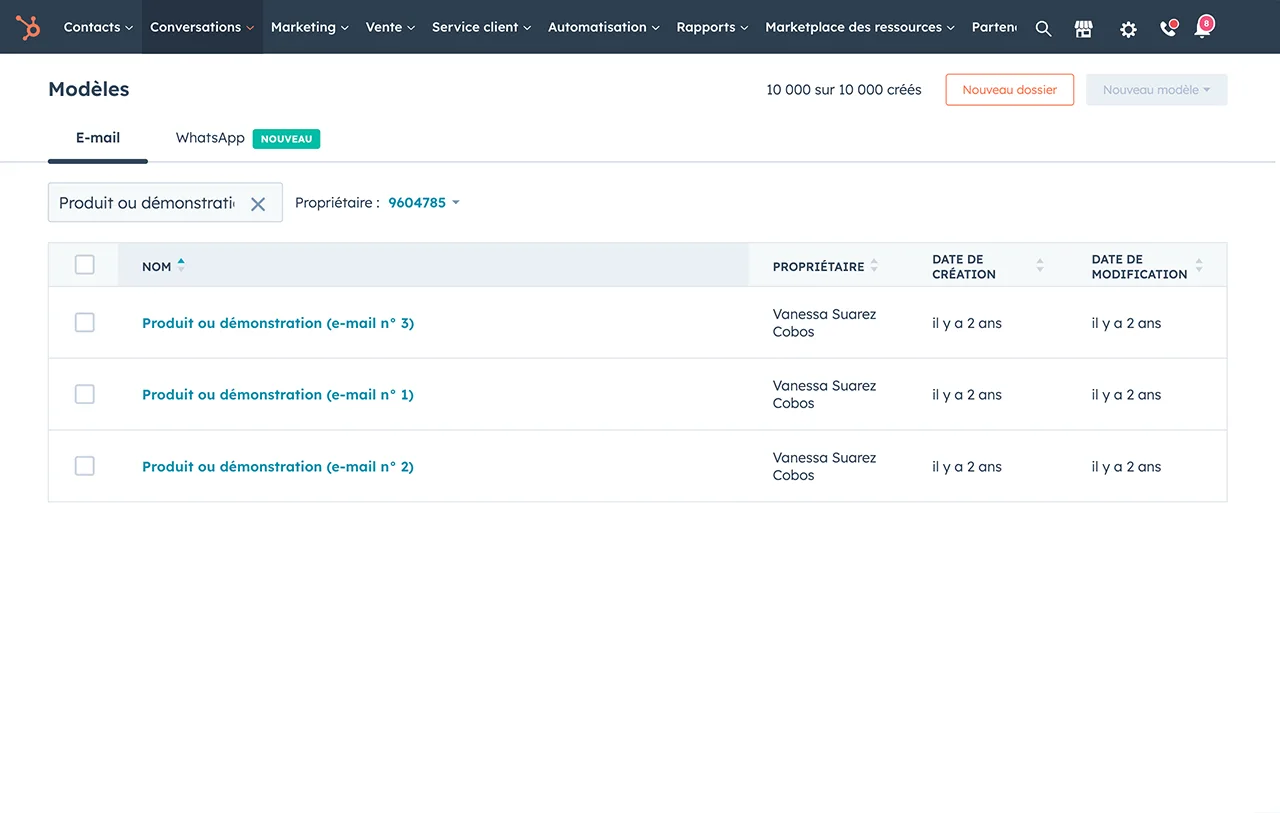
Task: Check the e-mail n° 3 row checkbox
Action: pyautogui.click(x=85, y=322)
